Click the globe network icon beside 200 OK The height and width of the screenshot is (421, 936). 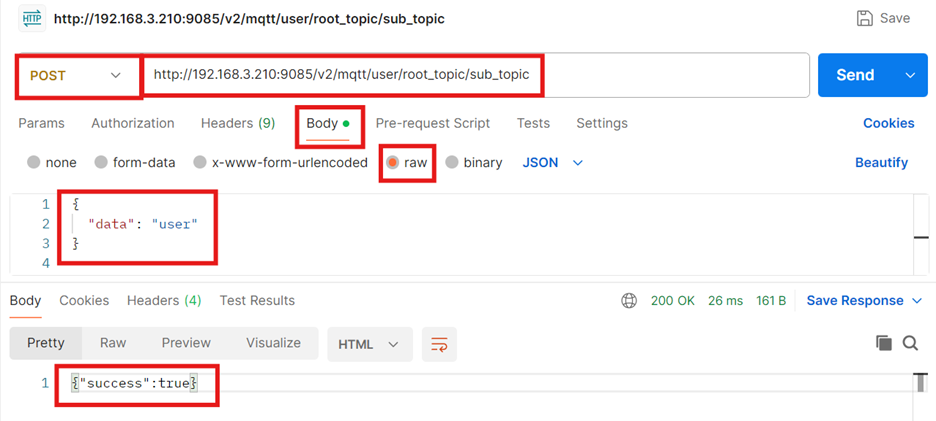click(629, 300)
